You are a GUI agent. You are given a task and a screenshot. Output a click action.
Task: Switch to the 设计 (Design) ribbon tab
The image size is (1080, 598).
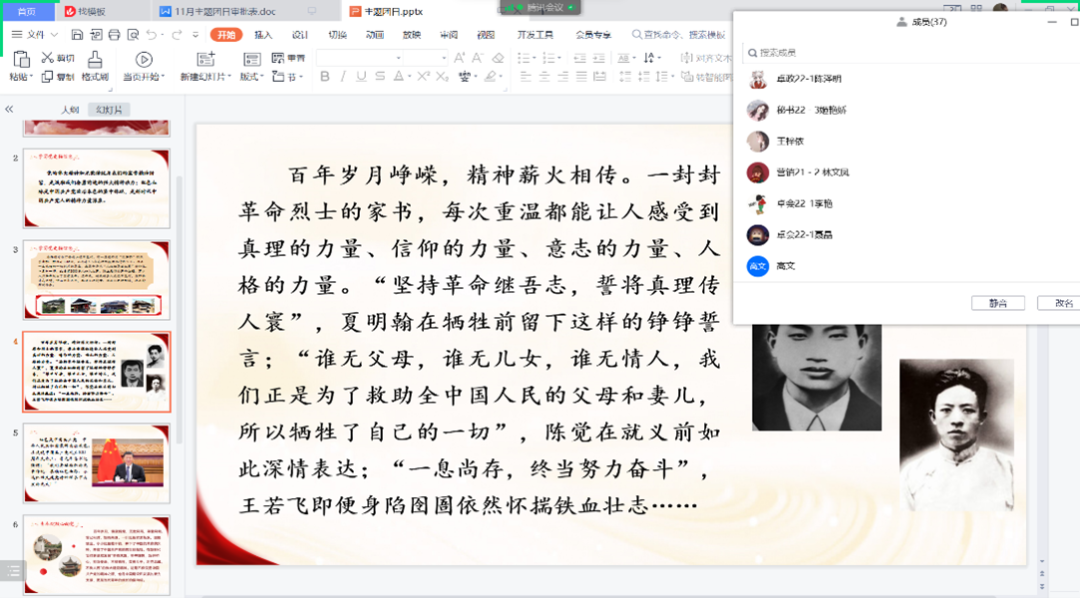(x=300, y=34)
